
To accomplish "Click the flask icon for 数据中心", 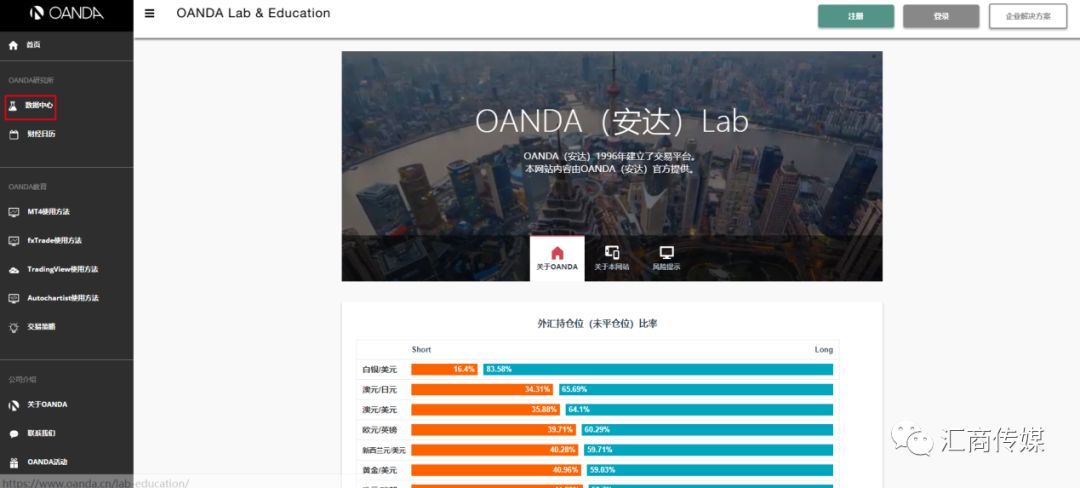I will [x=14, y=104].
